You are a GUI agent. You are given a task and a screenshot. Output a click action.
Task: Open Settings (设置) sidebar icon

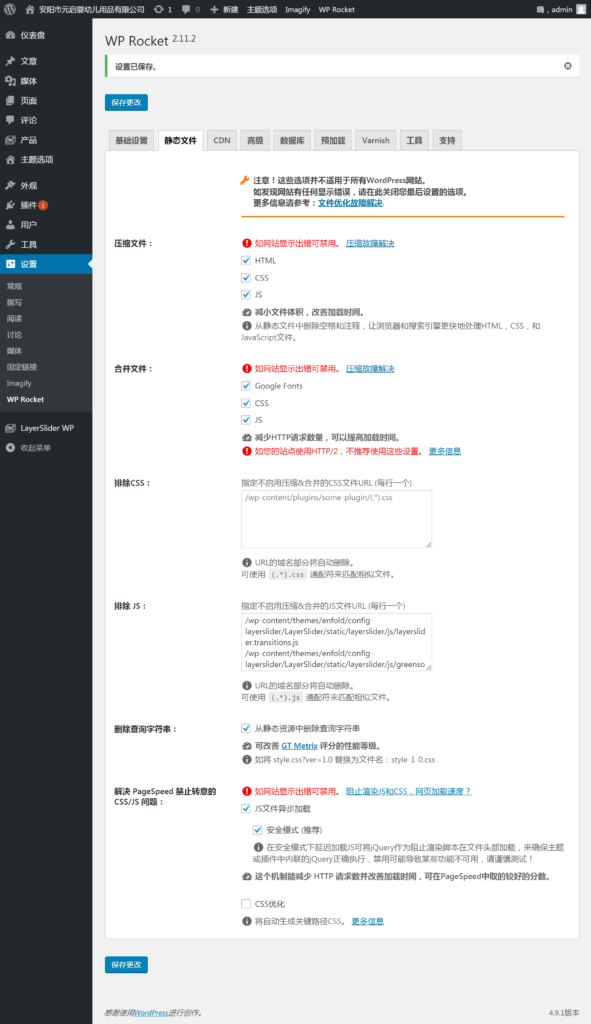[x=10, y=264]
